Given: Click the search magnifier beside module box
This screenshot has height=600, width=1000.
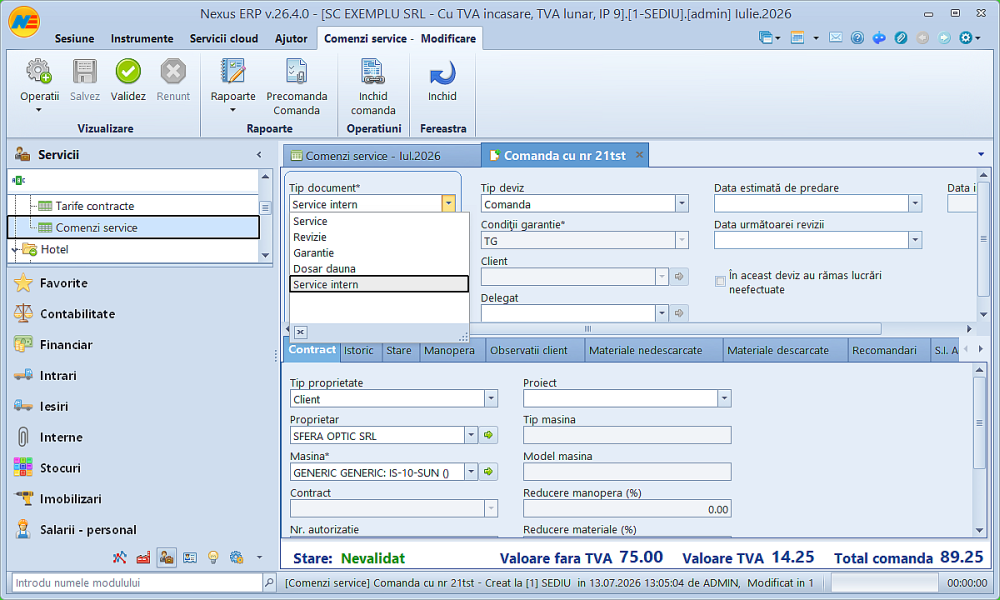Looking at the screenshot, I should pyautogui.click(x=269, y=582).
